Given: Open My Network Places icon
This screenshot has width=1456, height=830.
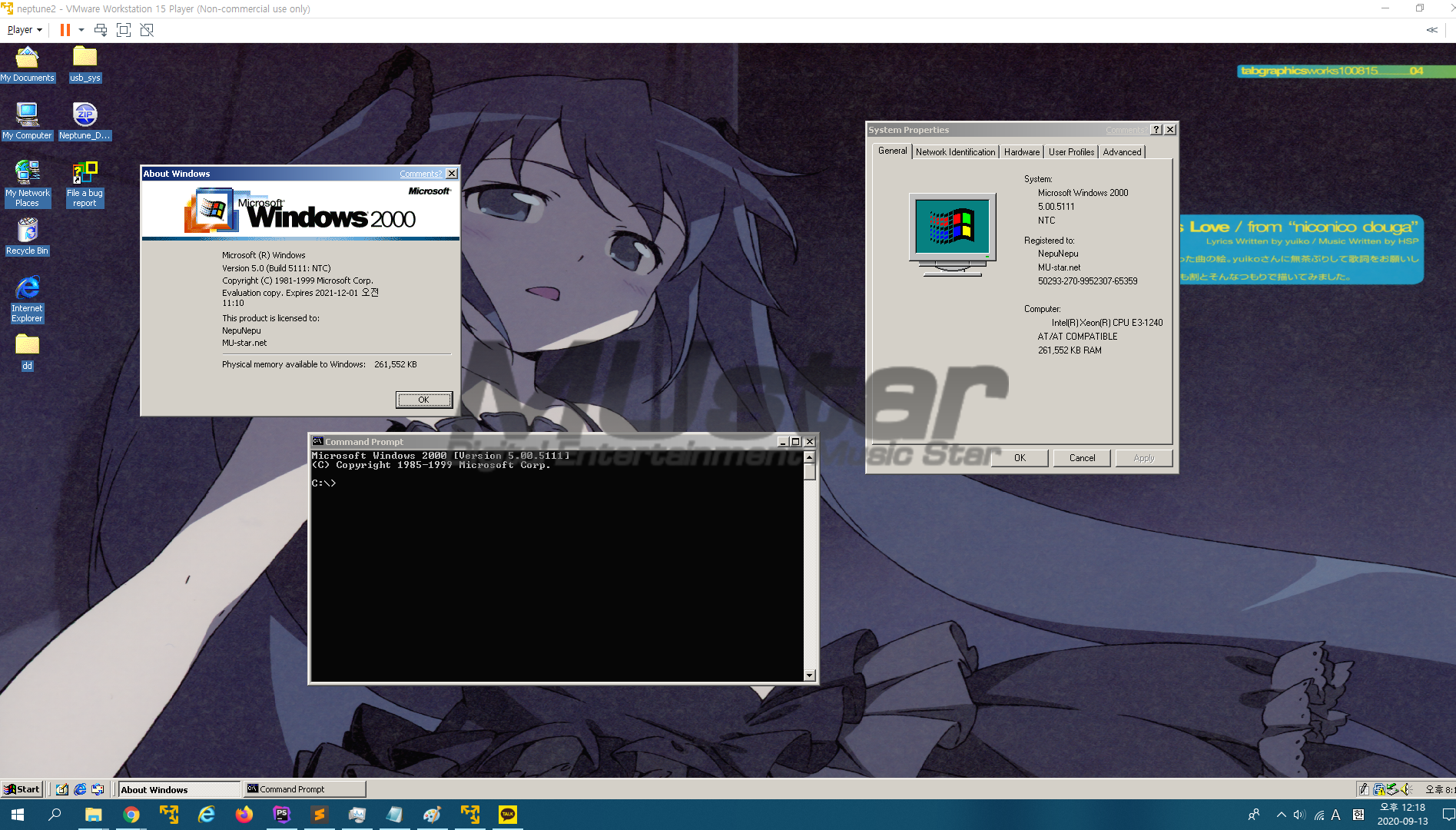Looking at the screenshot, I should (x=27, y=184).
